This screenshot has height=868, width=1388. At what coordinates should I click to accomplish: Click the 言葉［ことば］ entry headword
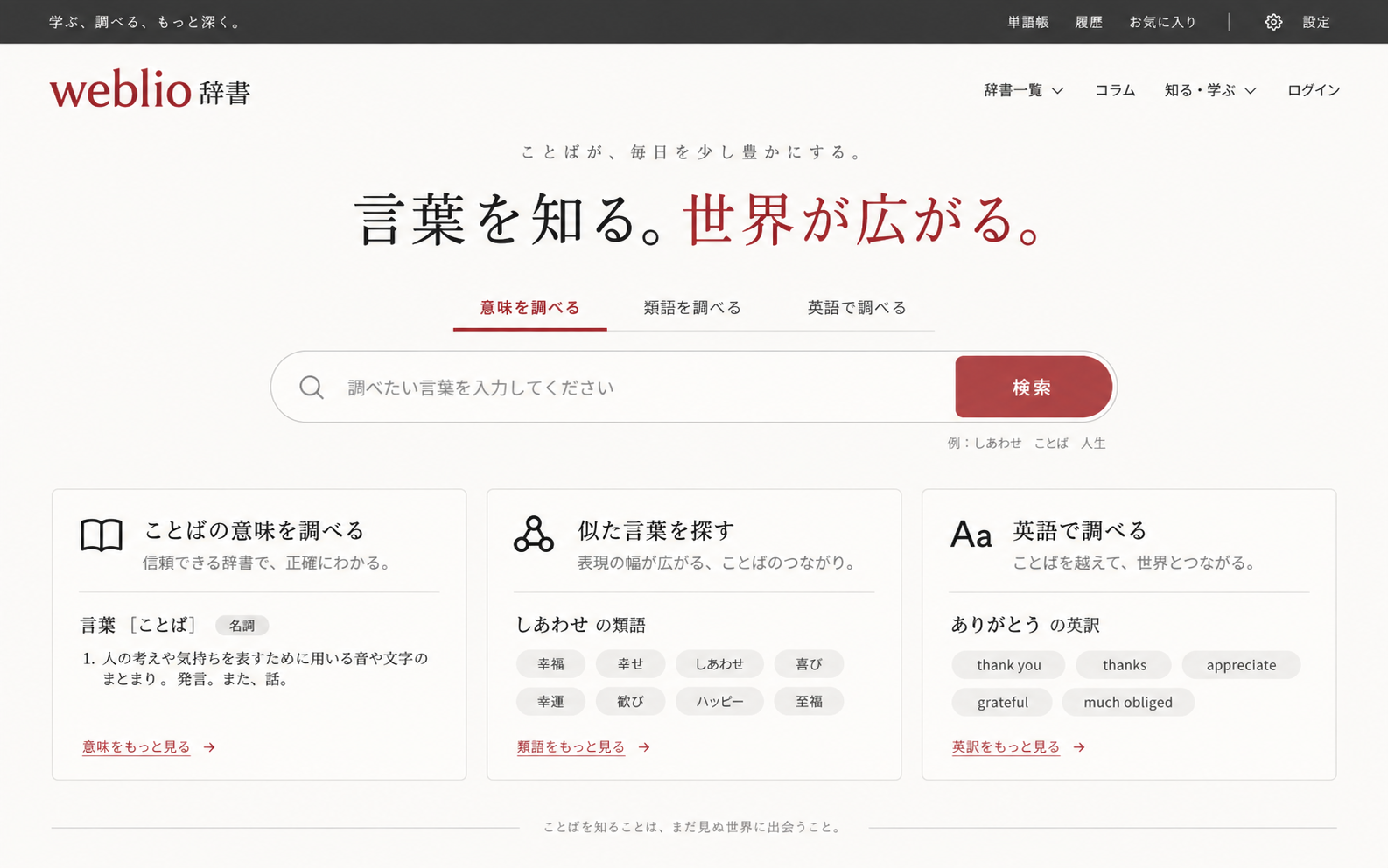tap(138, 625)
